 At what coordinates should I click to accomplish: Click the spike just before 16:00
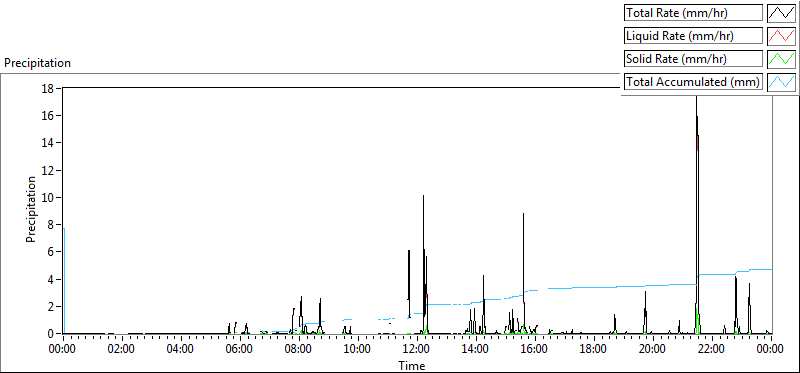523,273
